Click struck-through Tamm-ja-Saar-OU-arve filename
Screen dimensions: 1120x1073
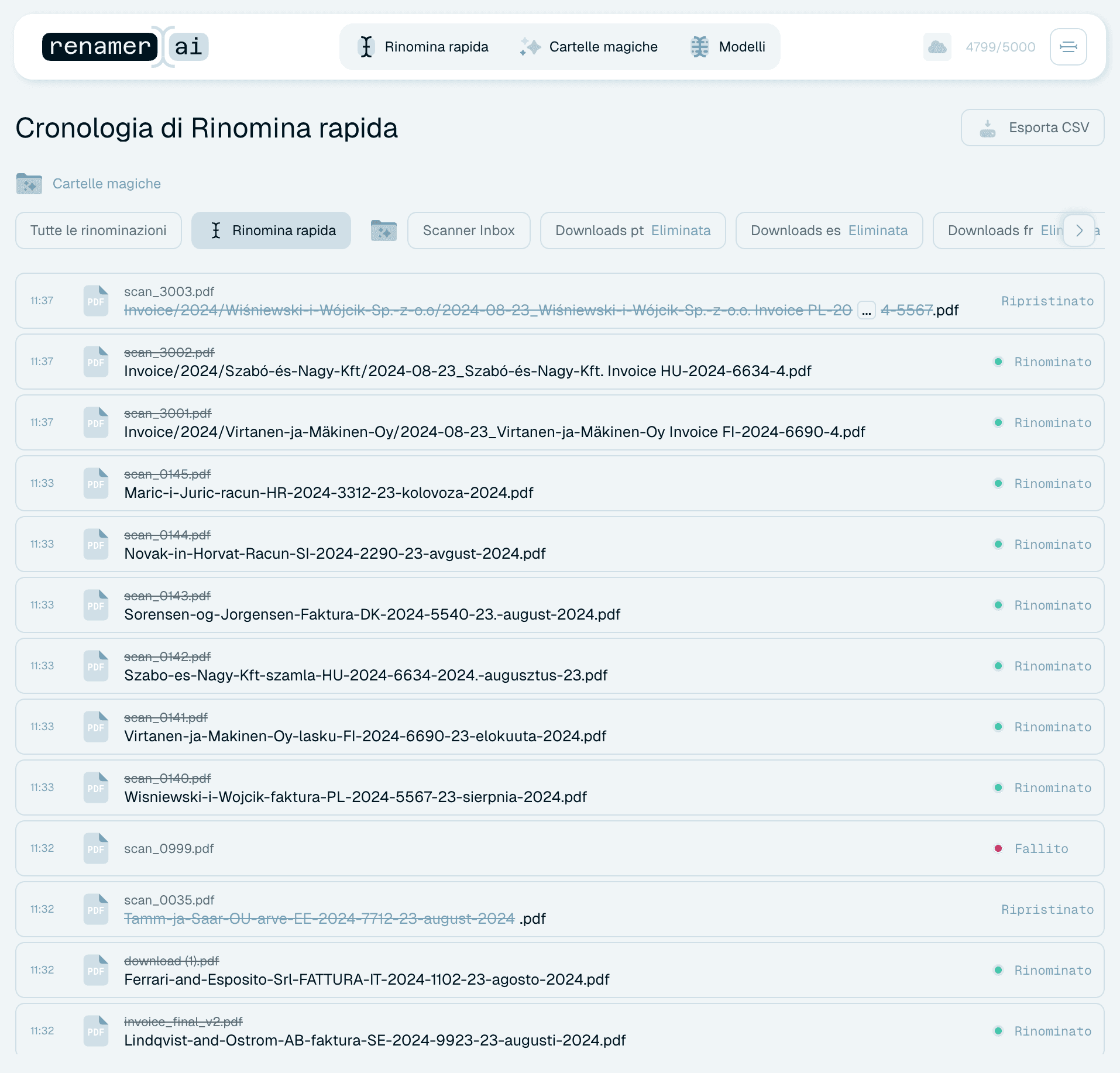click(319, 919)
